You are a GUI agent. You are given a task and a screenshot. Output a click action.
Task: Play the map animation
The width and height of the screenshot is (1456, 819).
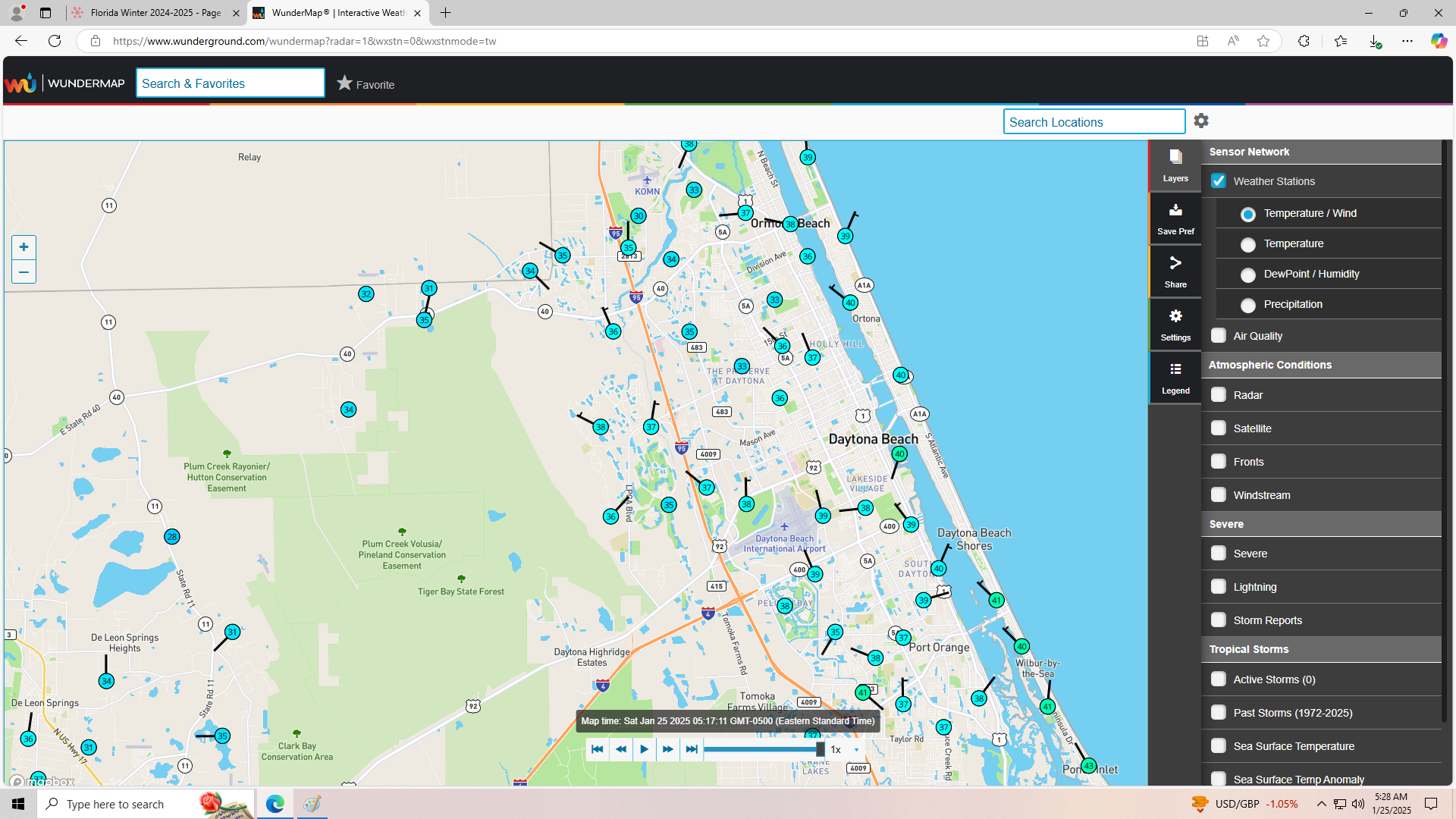click(645, 749)
